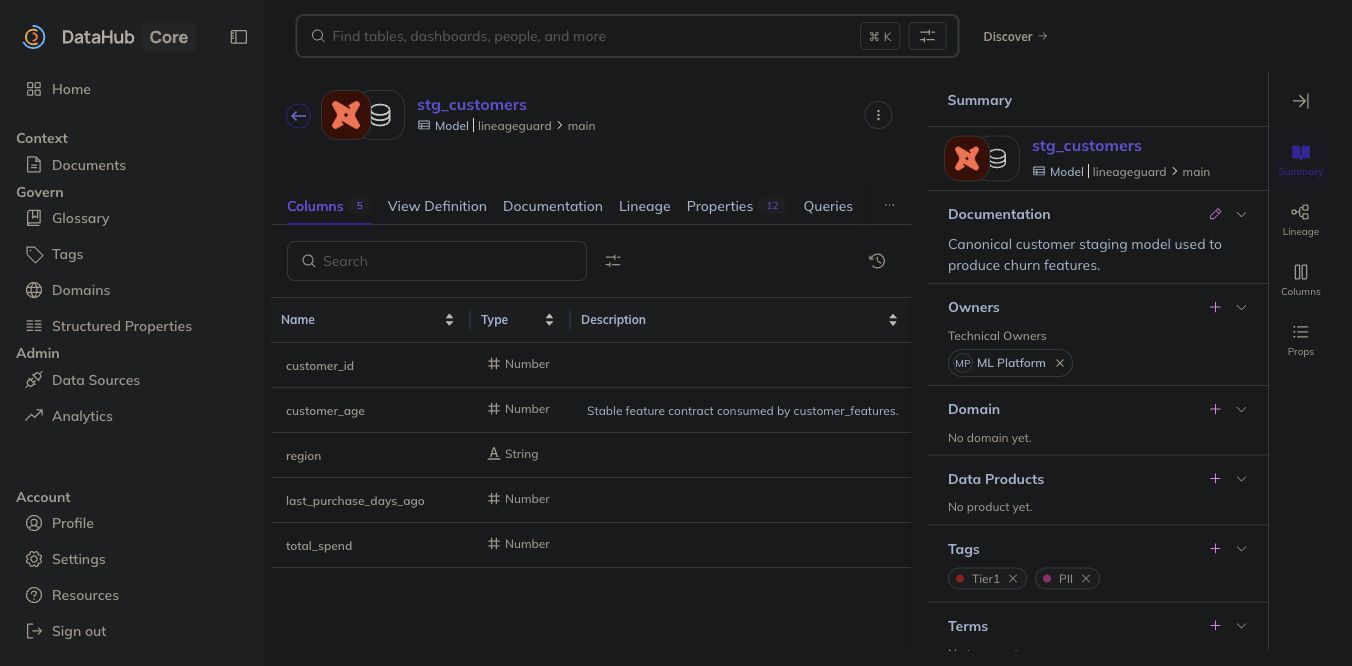Go back using the circular arrow button
Screen dimensions: 1352x666
(x=298, y=116)
